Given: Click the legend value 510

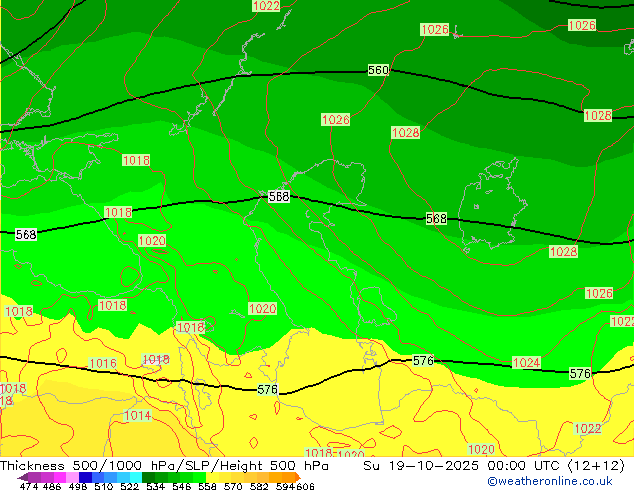Looking at the screenshot, I should (104, 486).
